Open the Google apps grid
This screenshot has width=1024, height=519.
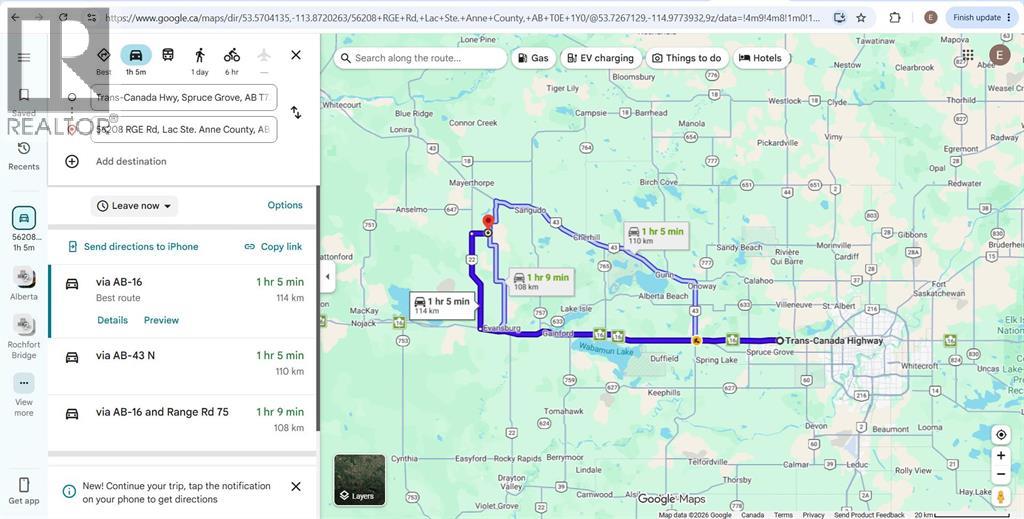click(x=968, y=55)
